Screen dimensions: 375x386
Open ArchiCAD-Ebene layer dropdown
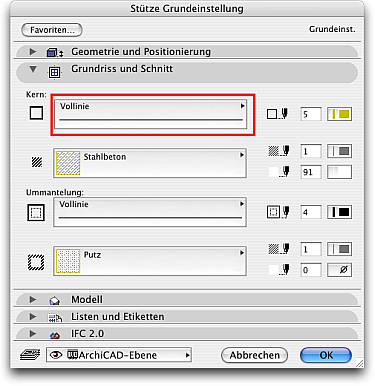[x=118, y=355]
